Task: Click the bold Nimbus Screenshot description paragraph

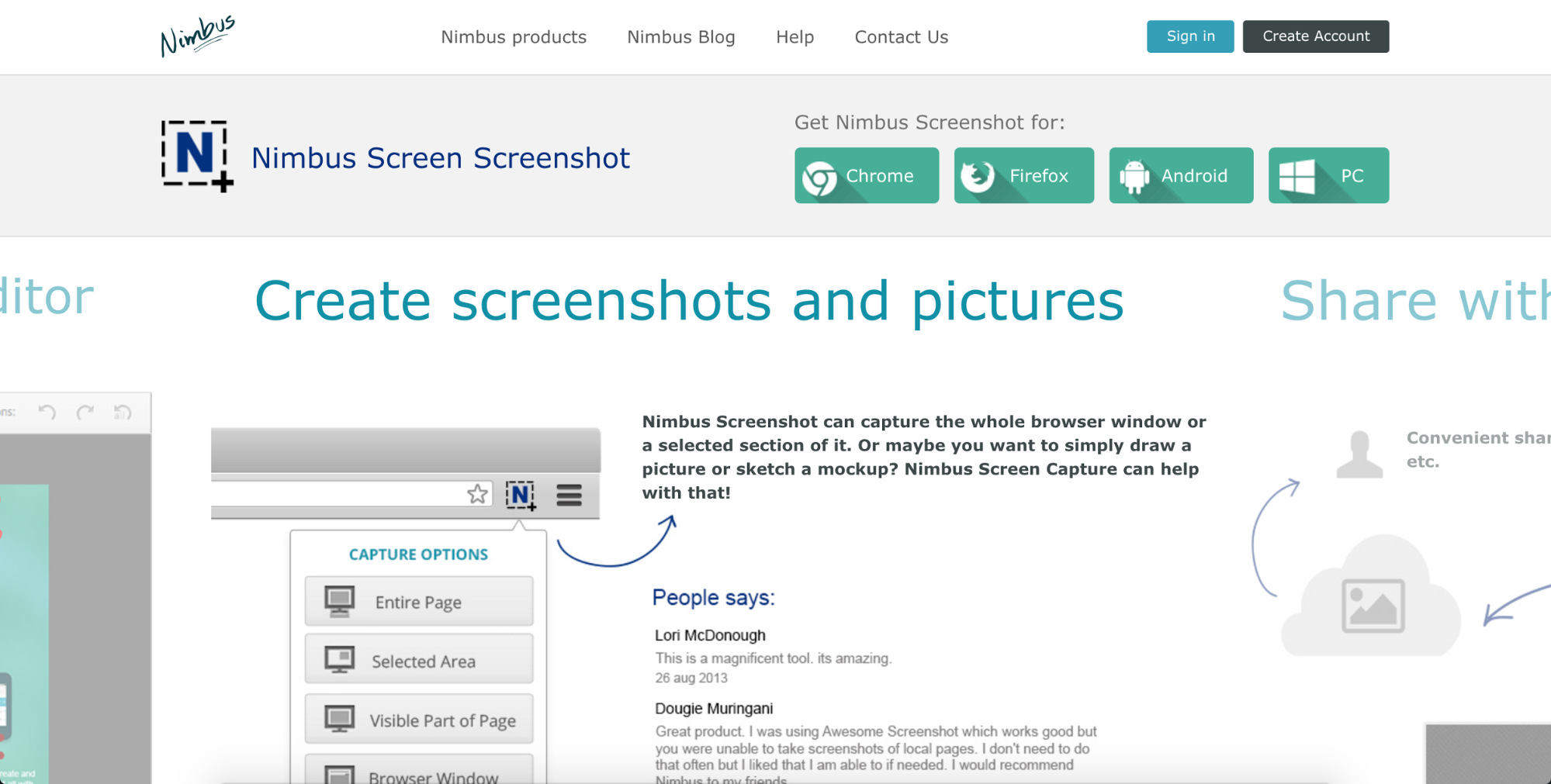Action: (924, 458)
